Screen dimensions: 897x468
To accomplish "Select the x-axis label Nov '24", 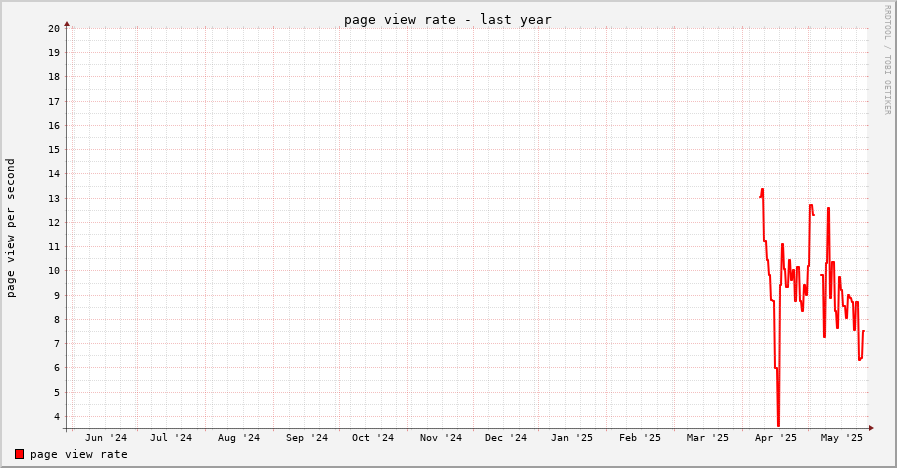I will [x=440, y=438].
